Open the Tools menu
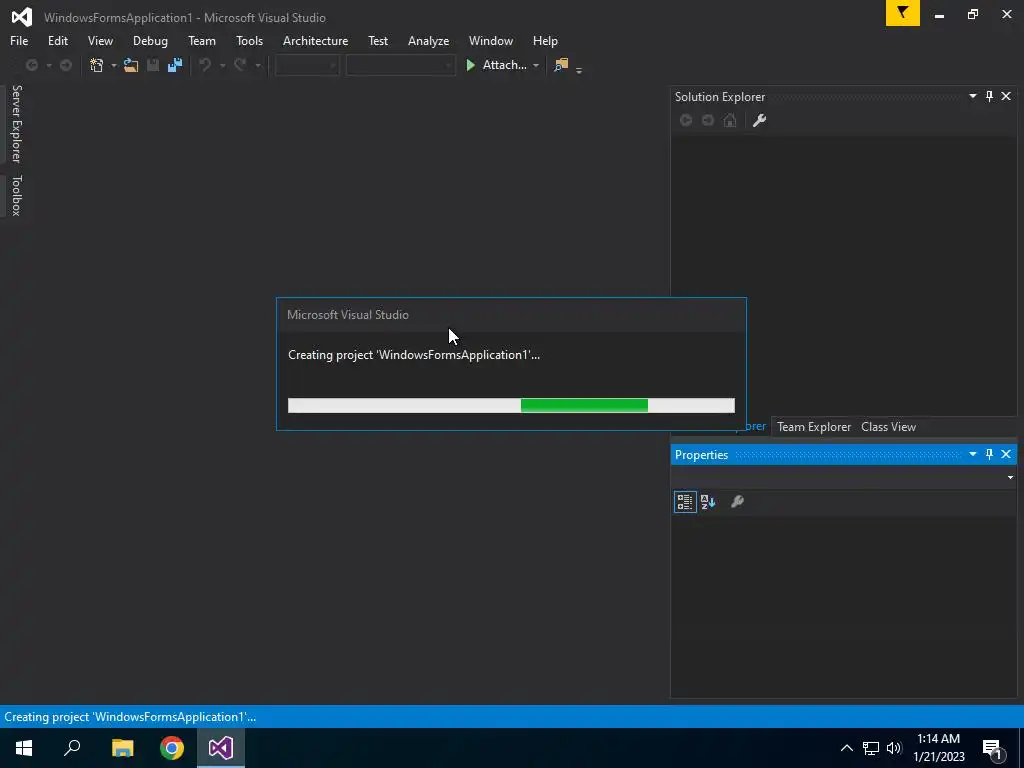 (249, 40)
